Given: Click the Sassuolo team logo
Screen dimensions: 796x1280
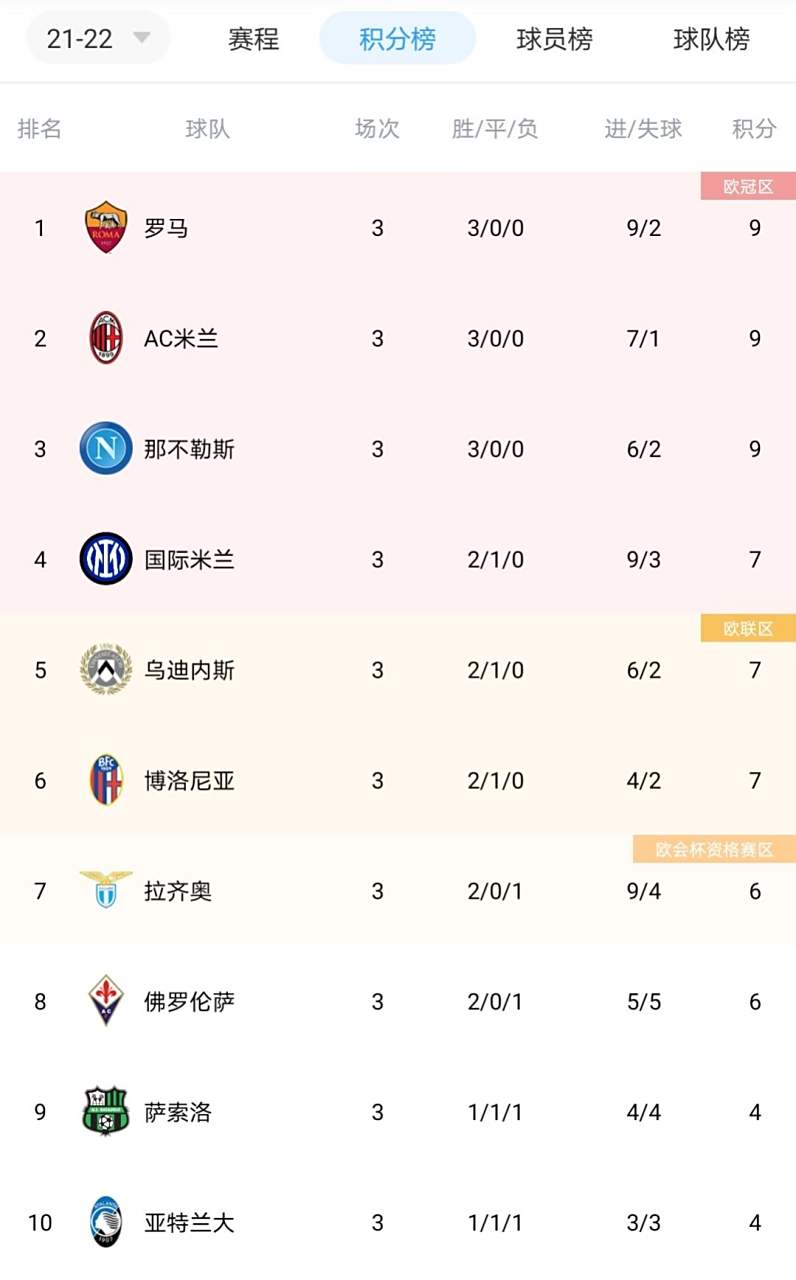Looking at the screenshot, I should click(x=106, y=1111).
